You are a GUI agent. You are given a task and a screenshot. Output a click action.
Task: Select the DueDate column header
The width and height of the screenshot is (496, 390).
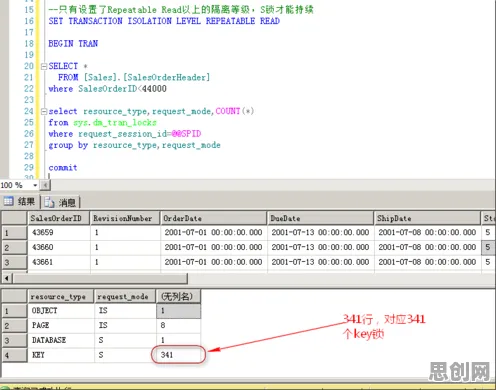coord(320,218)
